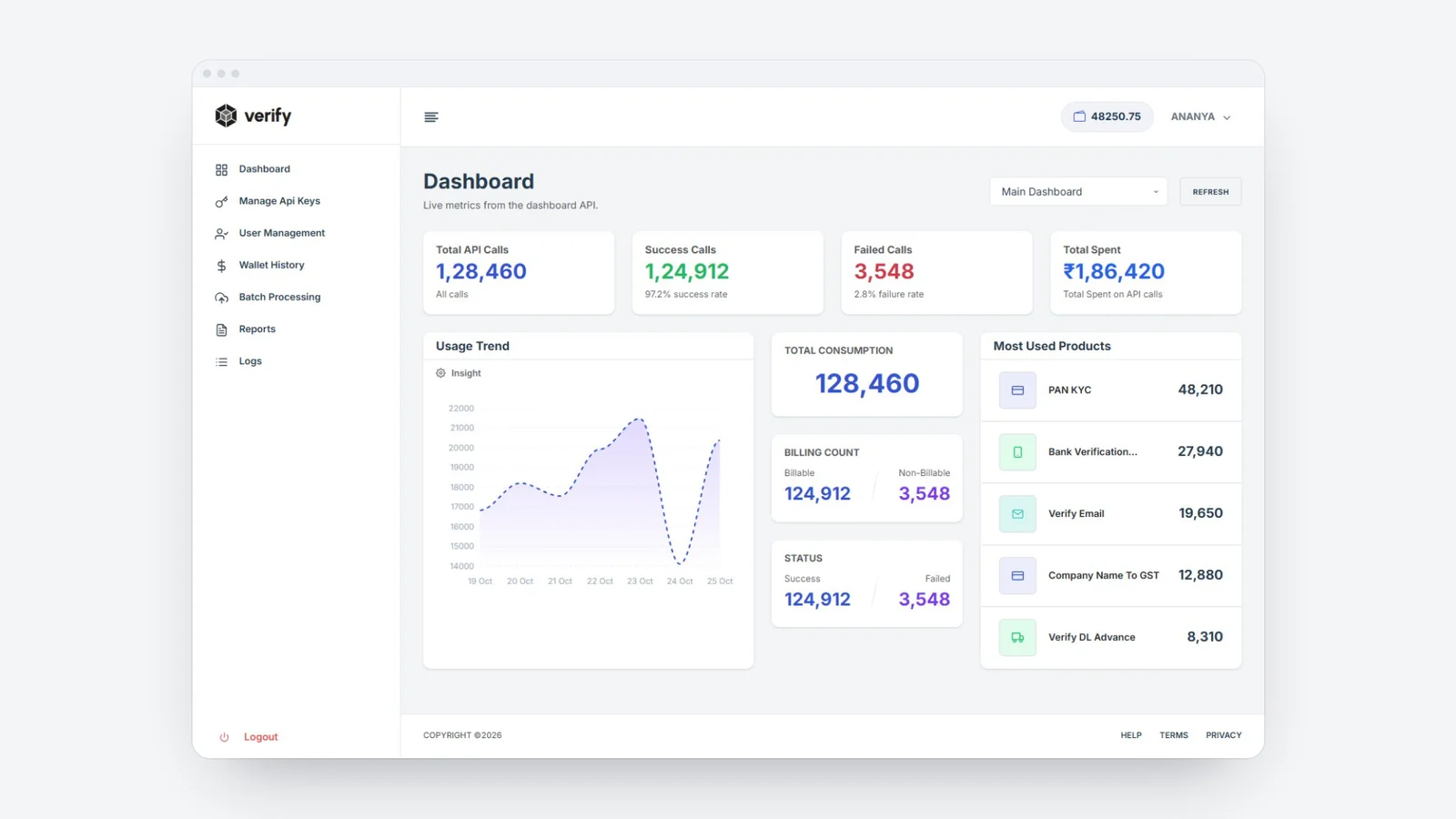Select Batch Processing in sidebar
The height and width of the screenshot is (819, 1456).
coord(279,297)
